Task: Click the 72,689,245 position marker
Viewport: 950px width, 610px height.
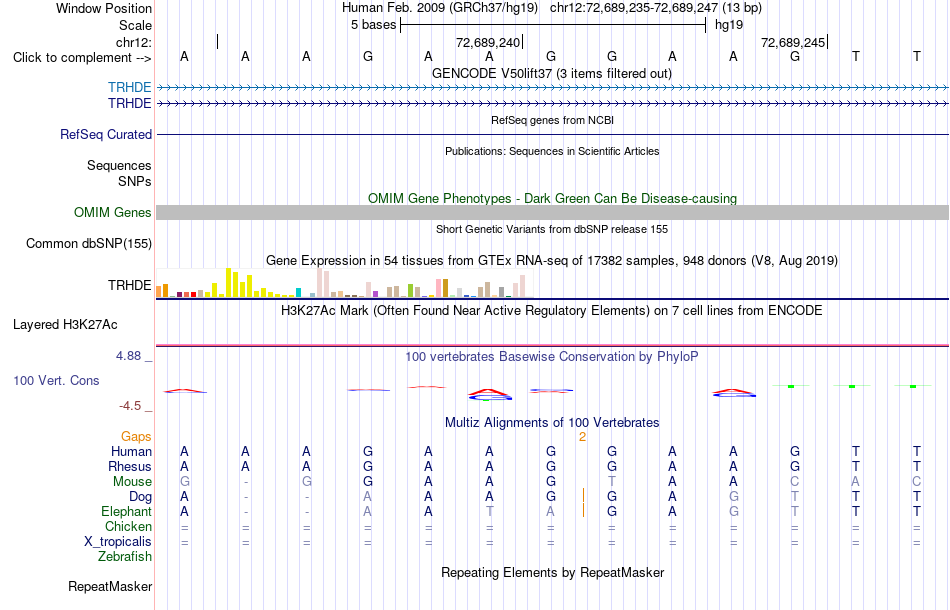Action: 793,42
